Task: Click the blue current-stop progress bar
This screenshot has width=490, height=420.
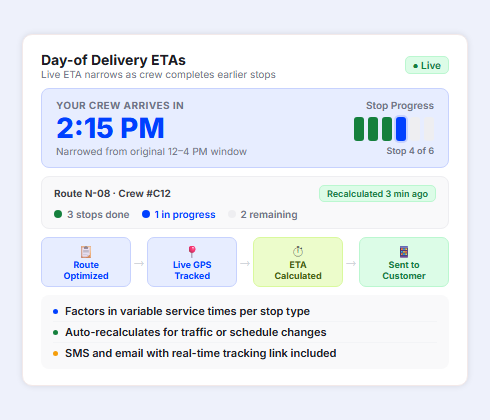Action: click(401, 129)
